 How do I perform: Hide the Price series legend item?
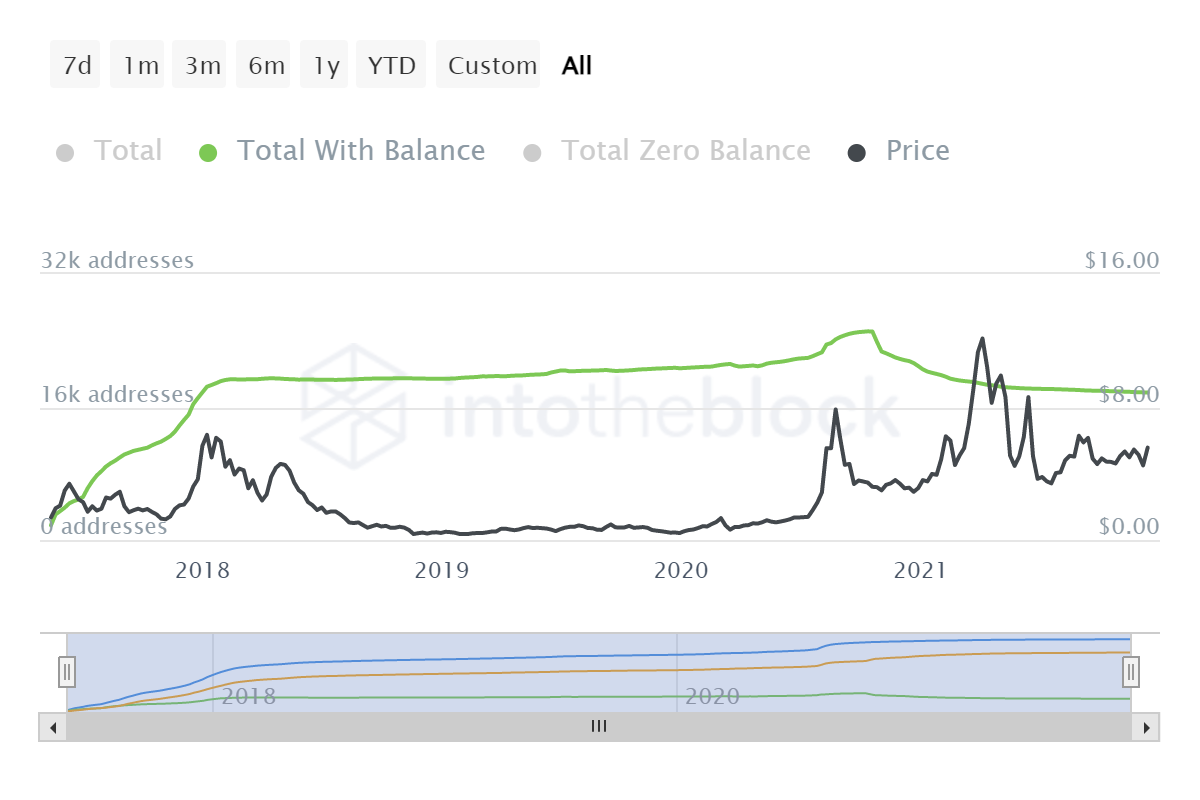click(917, 151)
